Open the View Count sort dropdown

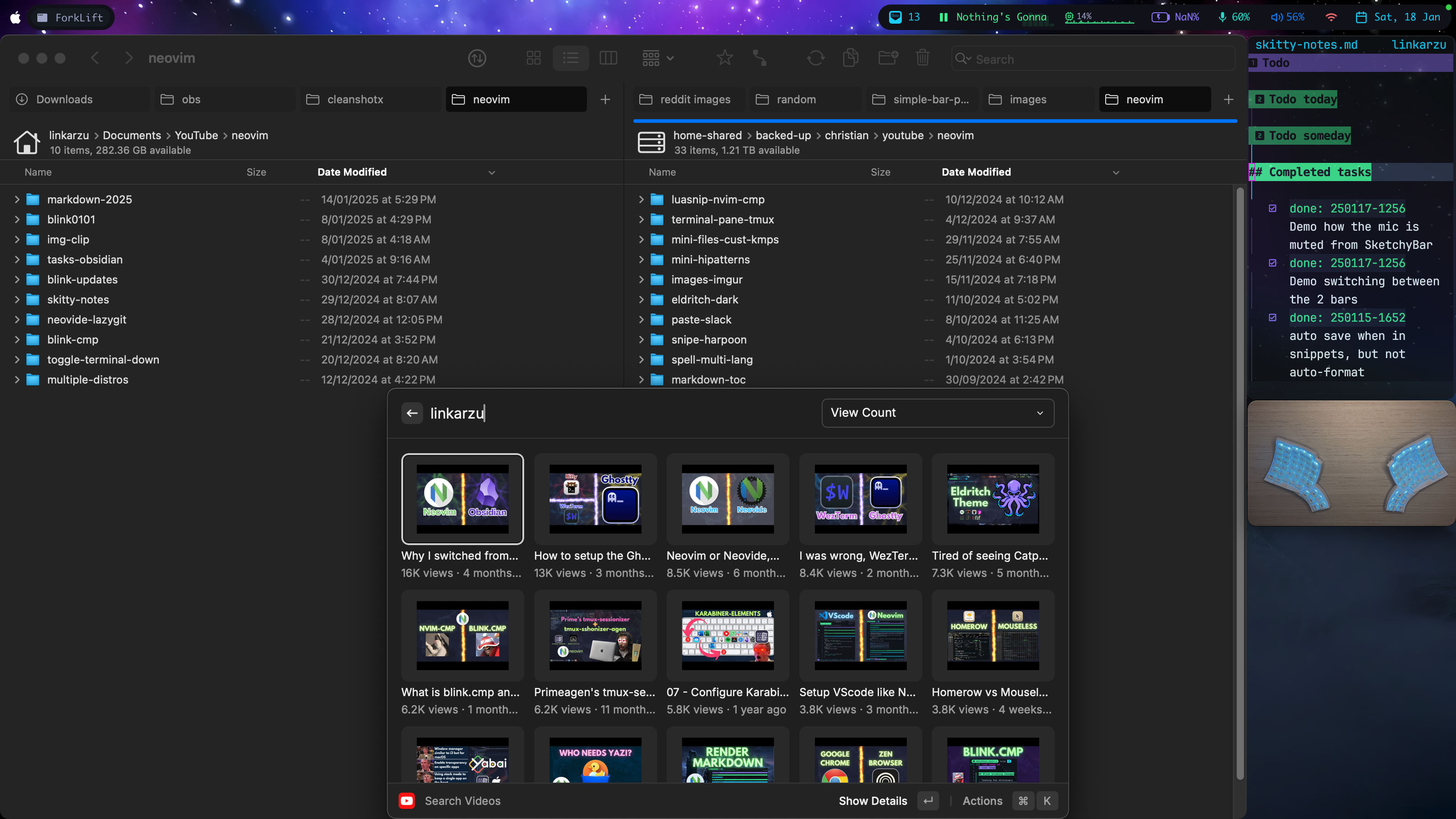(938, 413)
